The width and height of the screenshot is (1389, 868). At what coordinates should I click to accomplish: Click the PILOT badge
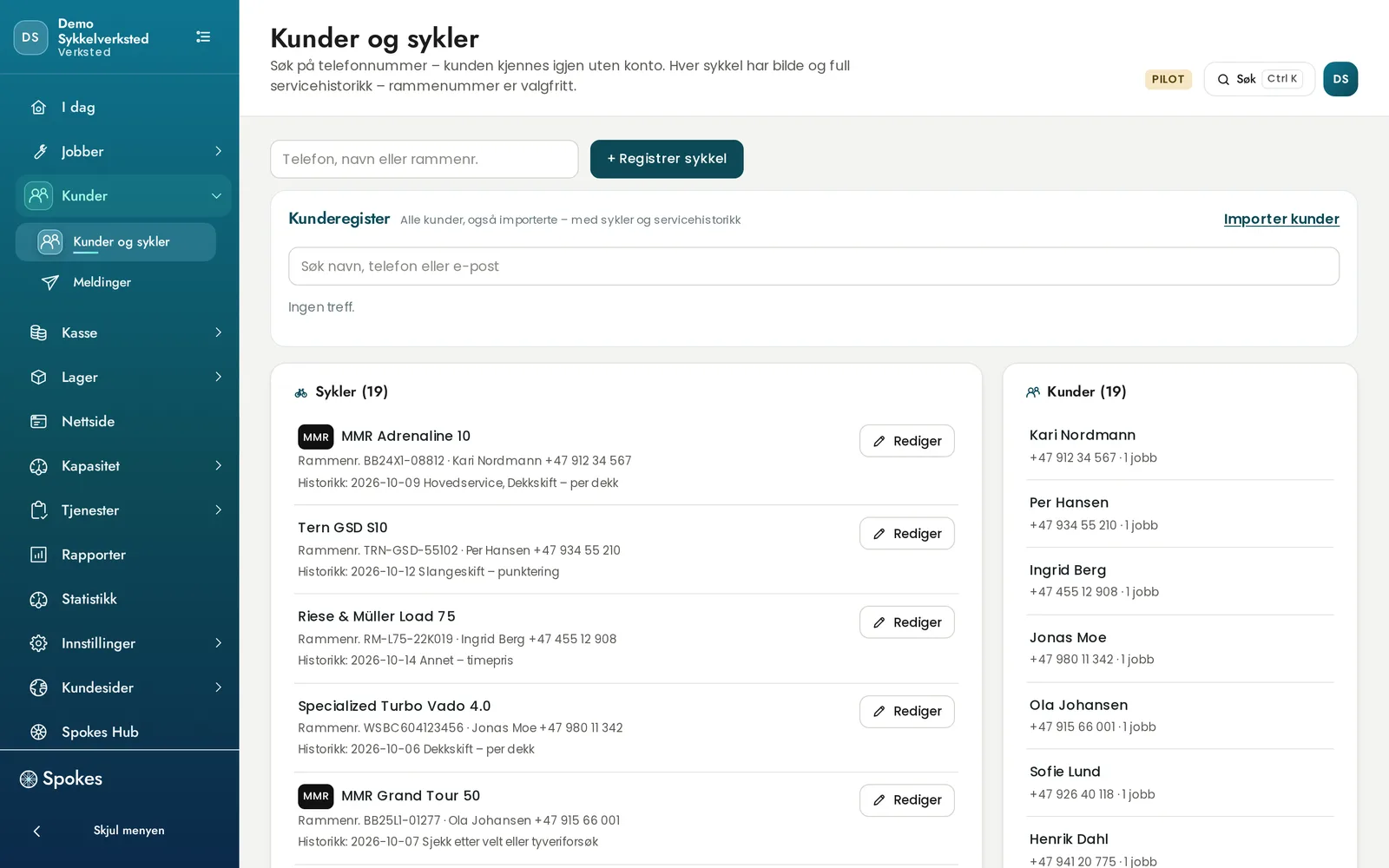pos(1168,79)
